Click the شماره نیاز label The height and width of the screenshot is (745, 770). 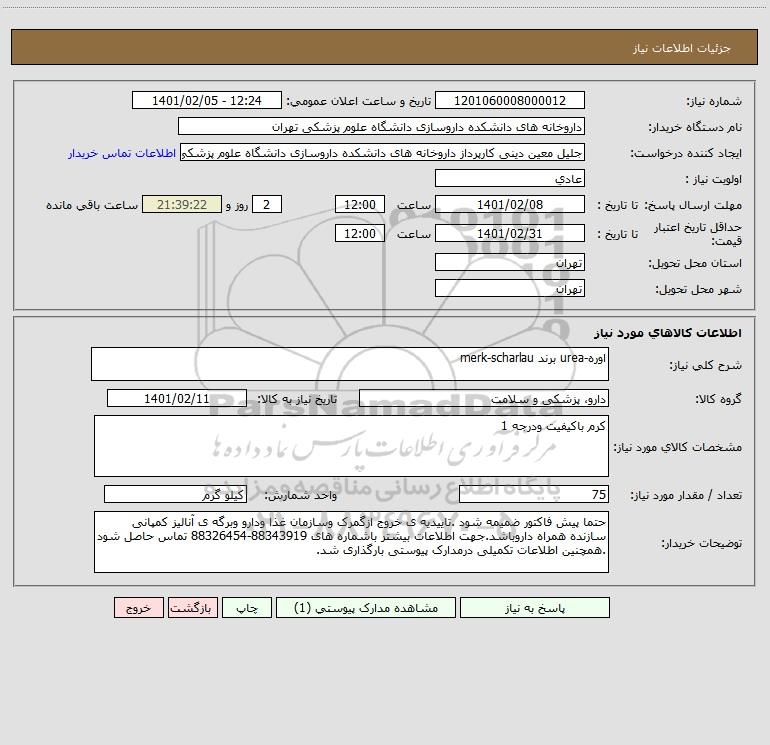click(x=714, y=101)
